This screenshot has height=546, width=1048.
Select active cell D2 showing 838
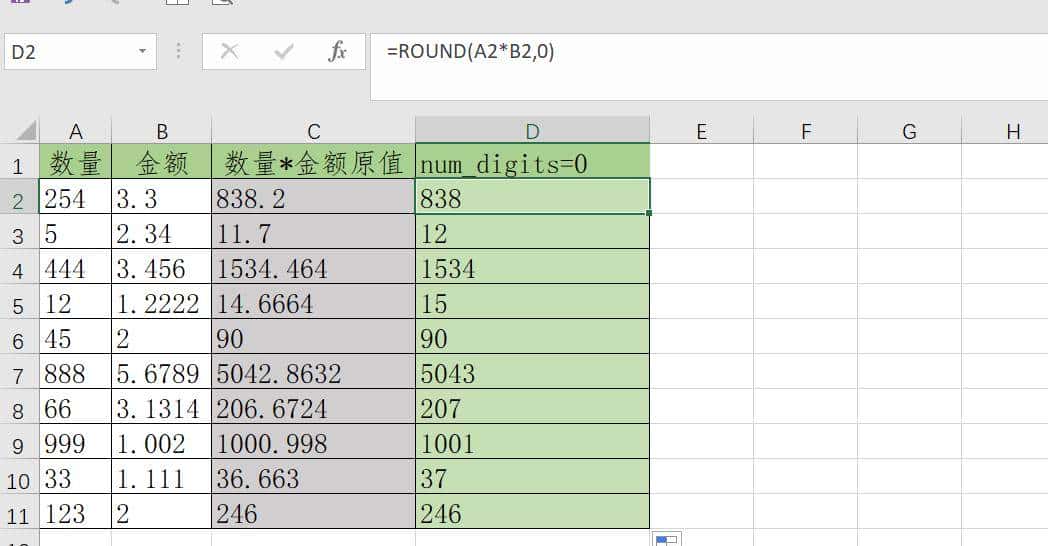pyautogui.click(x=533, y=196)
